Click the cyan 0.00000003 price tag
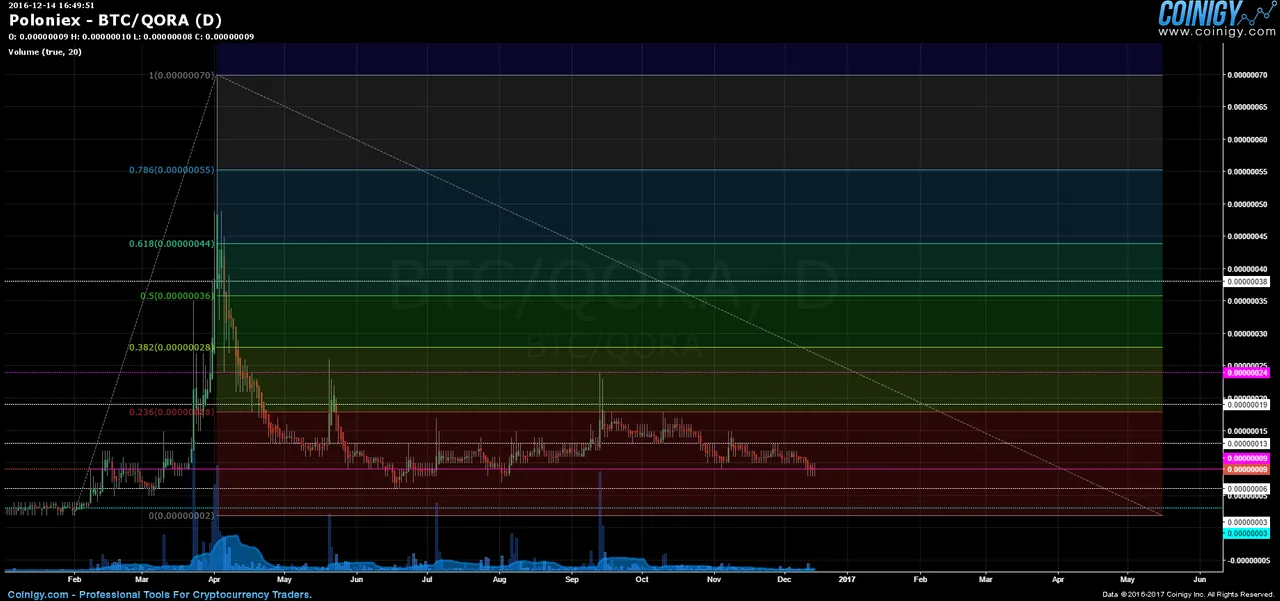This screenshot has height=601, width=1280. (1248, 533)
